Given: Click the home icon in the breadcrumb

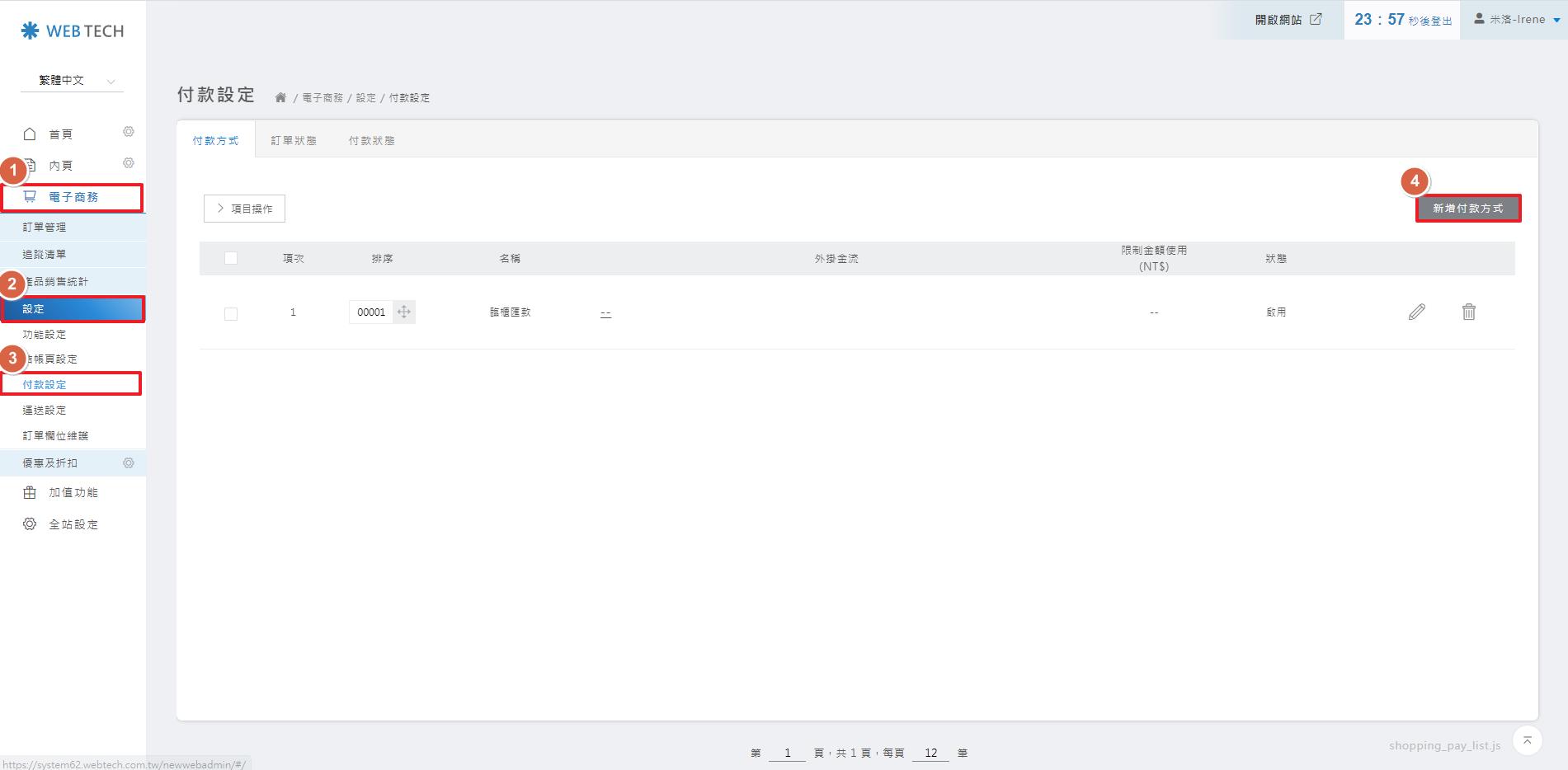Looking at the screenshot, I should point(280,98).
